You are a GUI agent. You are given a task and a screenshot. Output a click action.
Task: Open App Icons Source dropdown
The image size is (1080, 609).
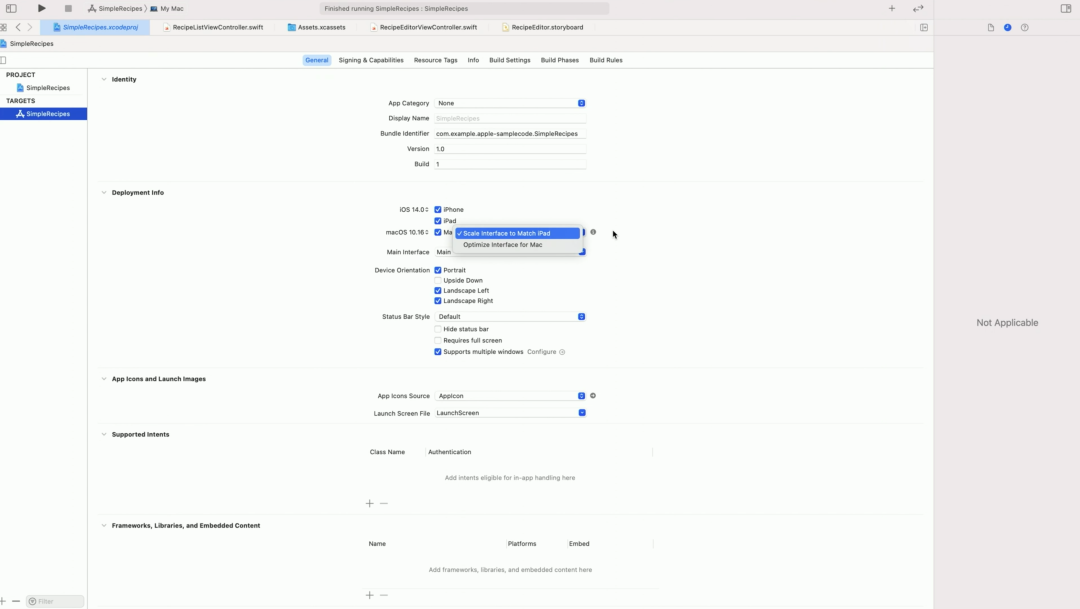tap(510, 396)
